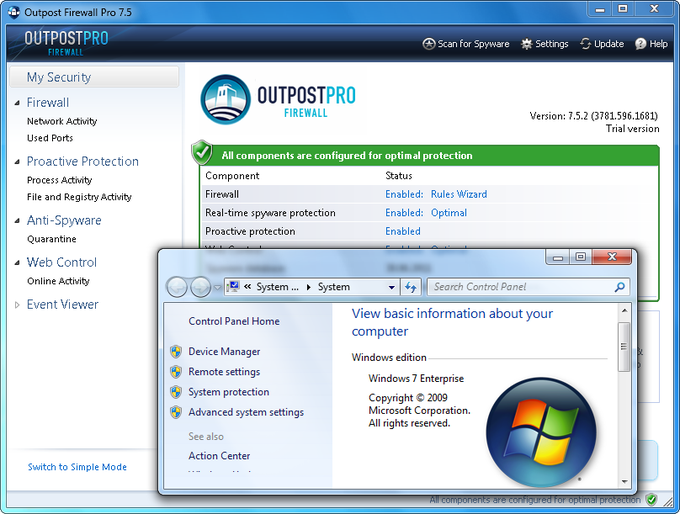
Task: Collapse the Firewall tree section
Action: (x=17, y=103)
